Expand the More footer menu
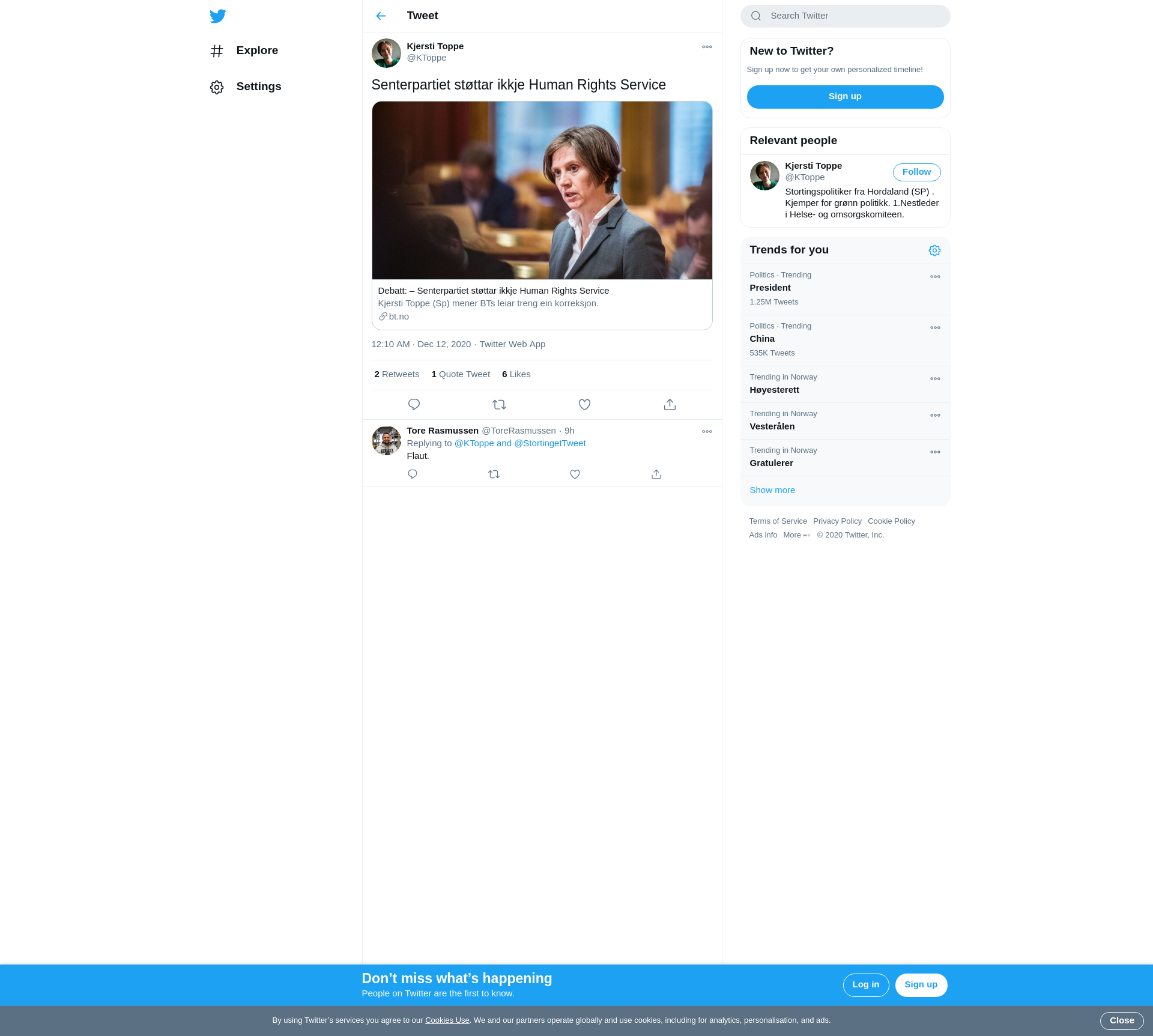The height and width of the screenshot is (1036, 1153). pyautogui.click(x=796, y=535)
